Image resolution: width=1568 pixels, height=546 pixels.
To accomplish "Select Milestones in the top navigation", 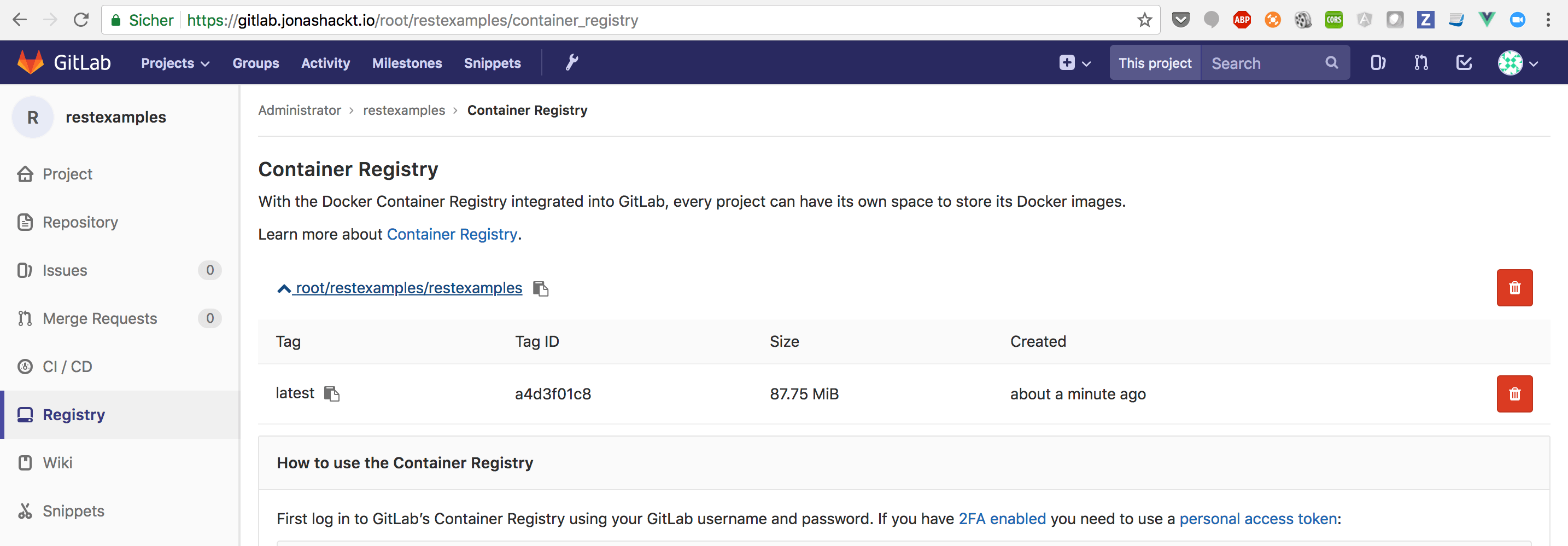I will tap(407, 63).
